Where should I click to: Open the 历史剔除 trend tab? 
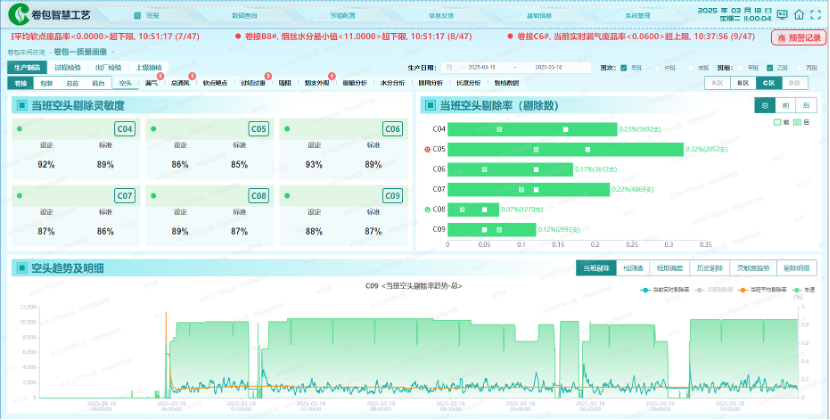tap(709, 268)
